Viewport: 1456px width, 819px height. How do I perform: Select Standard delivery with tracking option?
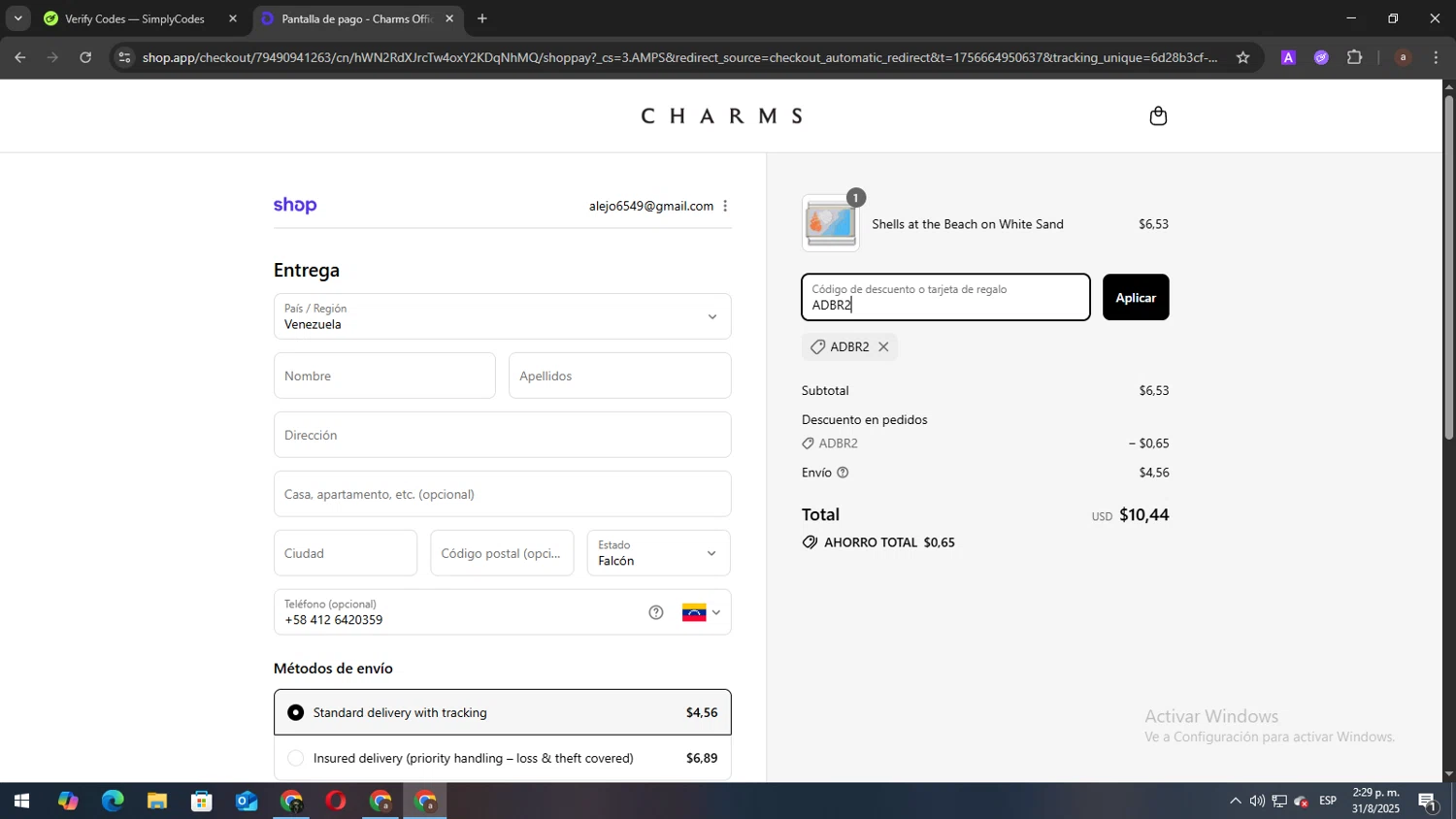point(503,712)
